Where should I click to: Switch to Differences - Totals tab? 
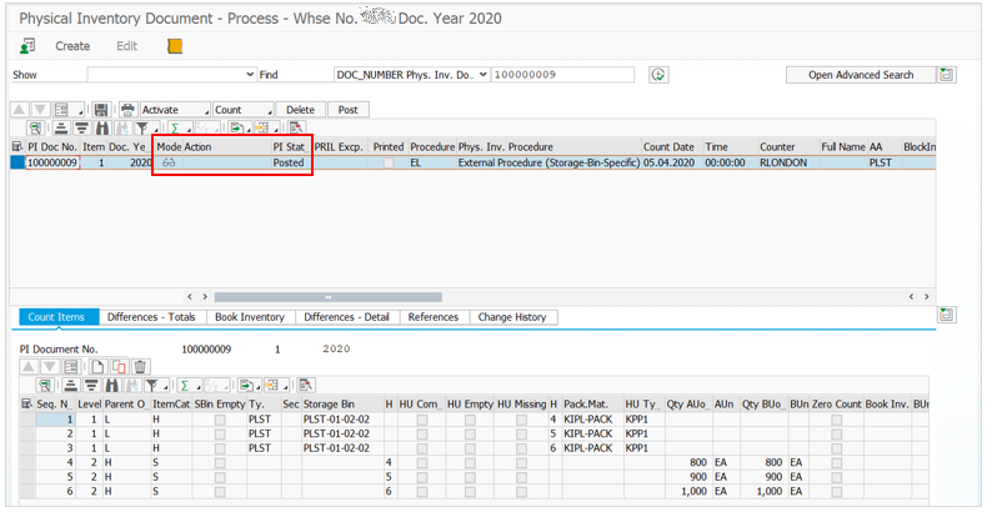pos(152,317)
